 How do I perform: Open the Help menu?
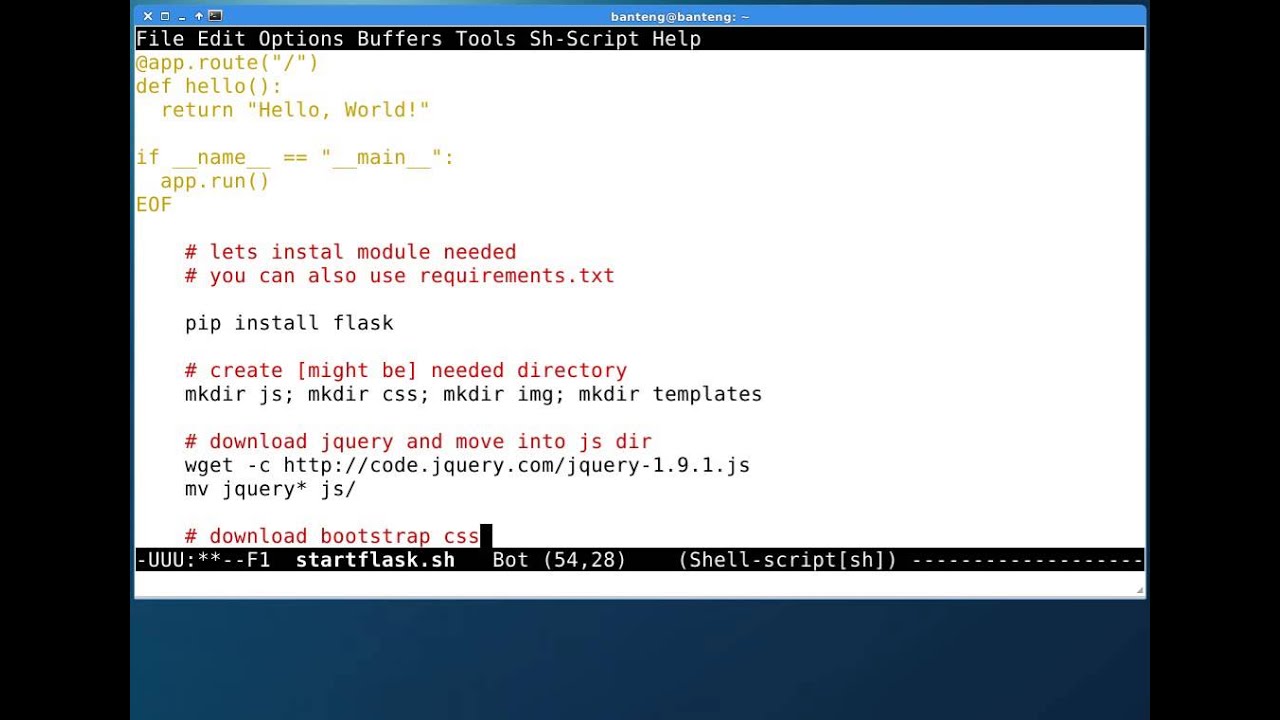676,39
